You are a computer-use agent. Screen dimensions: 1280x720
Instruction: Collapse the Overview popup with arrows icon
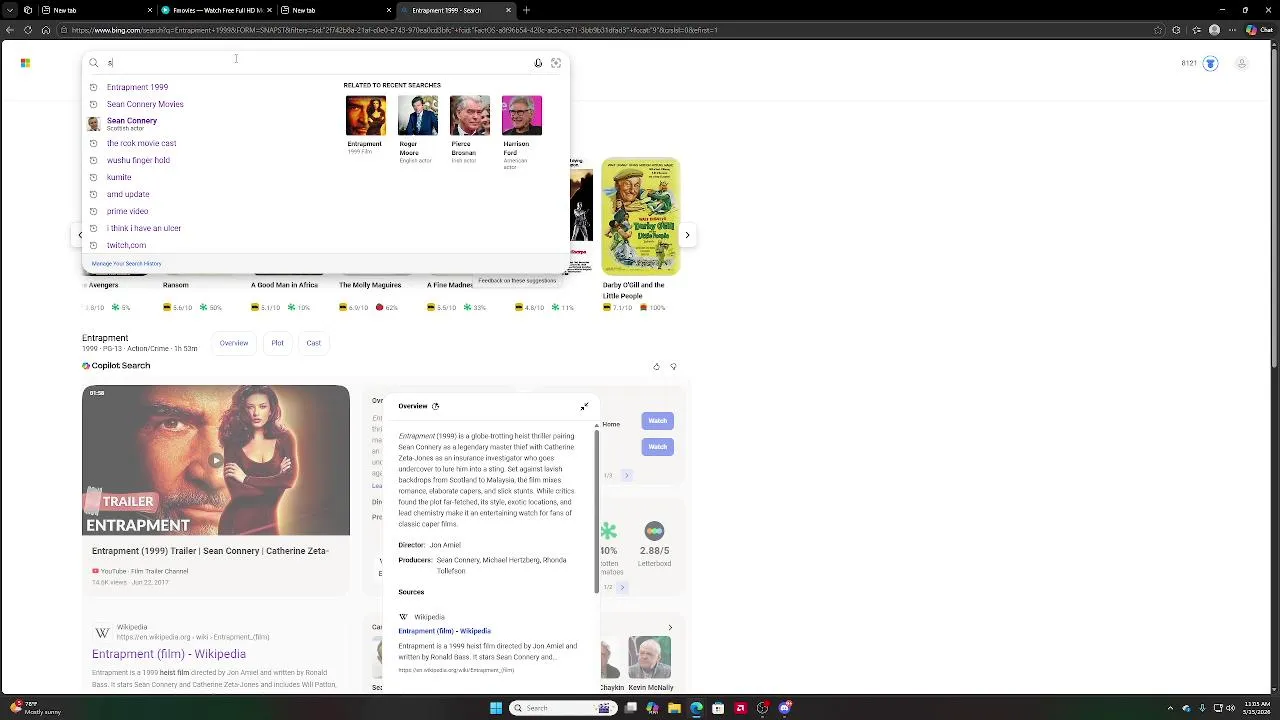point(584,406)
